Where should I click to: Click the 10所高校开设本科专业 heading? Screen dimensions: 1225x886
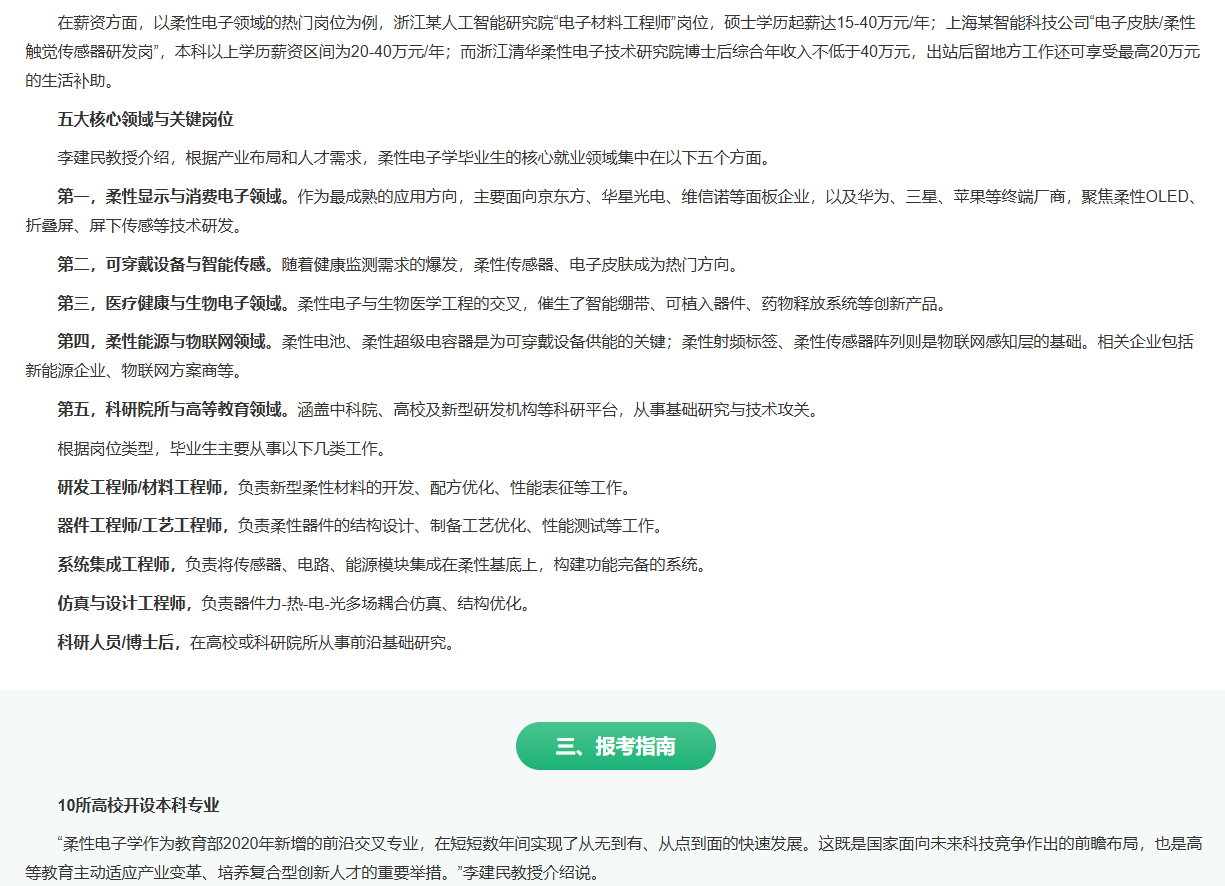pos(138,805)
